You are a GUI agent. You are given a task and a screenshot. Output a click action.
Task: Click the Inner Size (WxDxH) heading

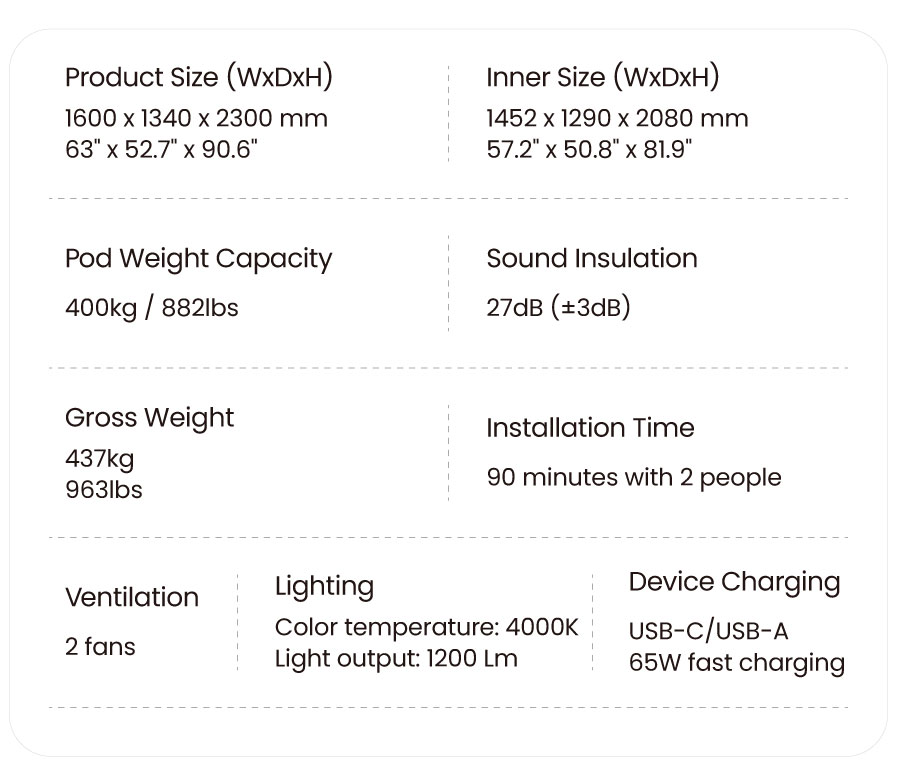pyautogui.click(x=603, y=77)
